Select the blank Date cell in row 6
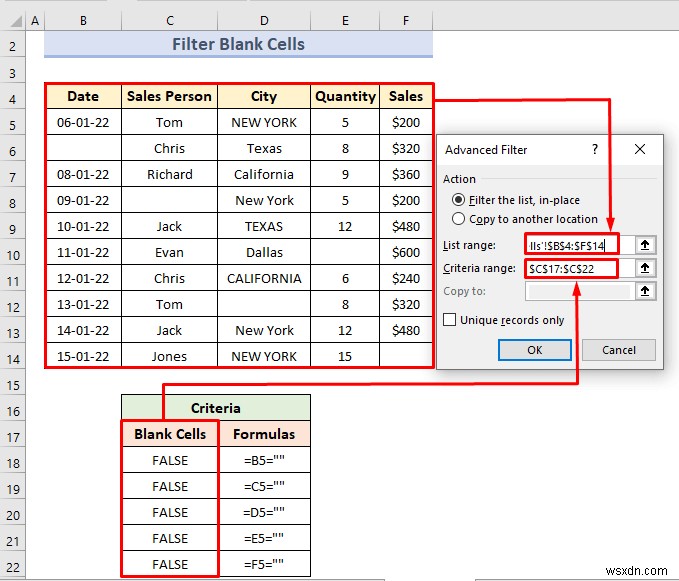This screenshot has width=679, height=581. 83,148
